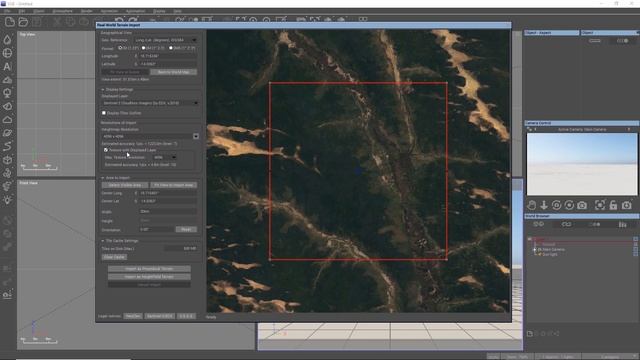
Task: Click the padlock camera lock icon
Action: coord(613,205)
